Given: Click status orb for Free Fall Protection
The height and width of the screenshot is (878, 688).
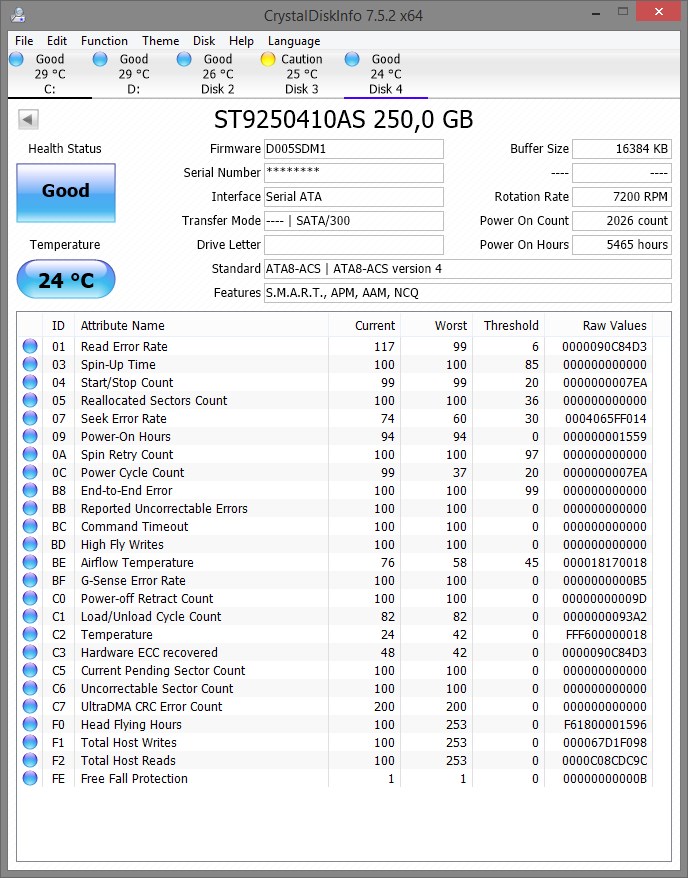Looking at the screenshot, I should tap(30, 778).
